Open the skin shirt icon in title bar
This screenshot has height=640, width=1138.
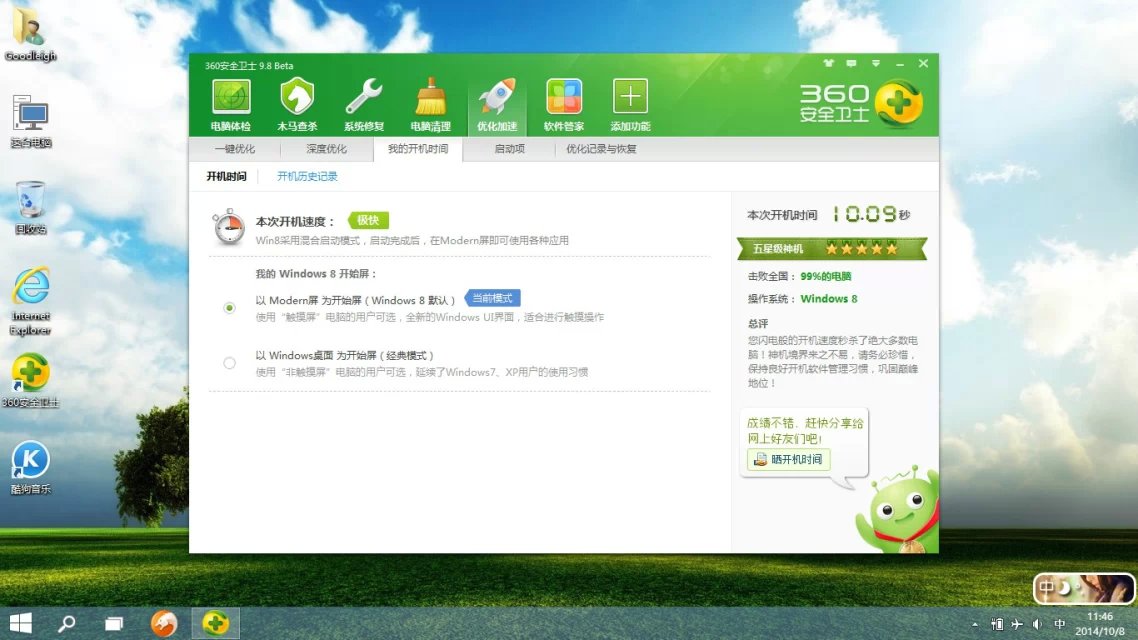pyautogui.click(x=828, y=64)
